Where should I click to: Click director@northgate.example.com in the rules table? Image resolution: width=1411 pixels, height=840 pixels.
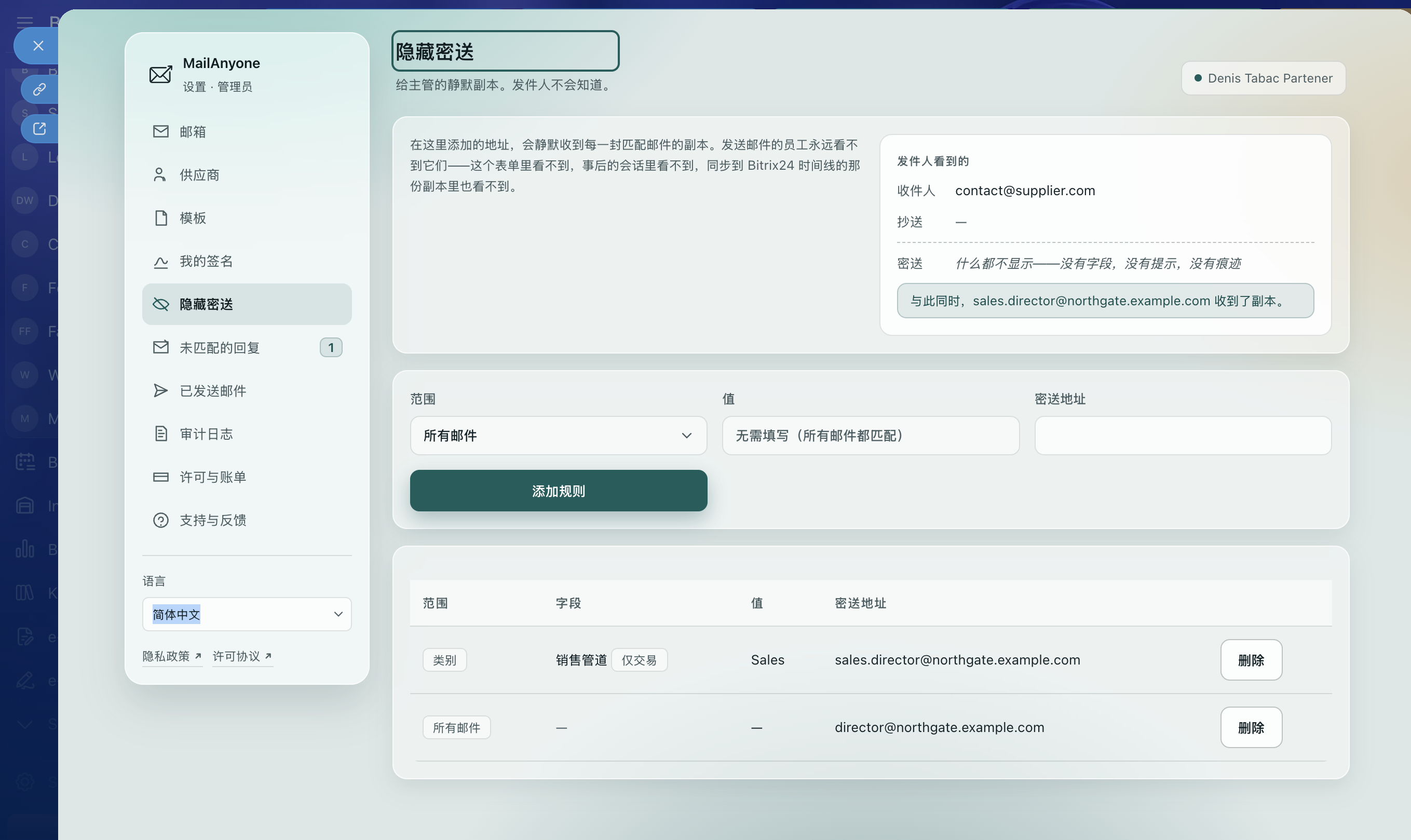tap(940, 727)
